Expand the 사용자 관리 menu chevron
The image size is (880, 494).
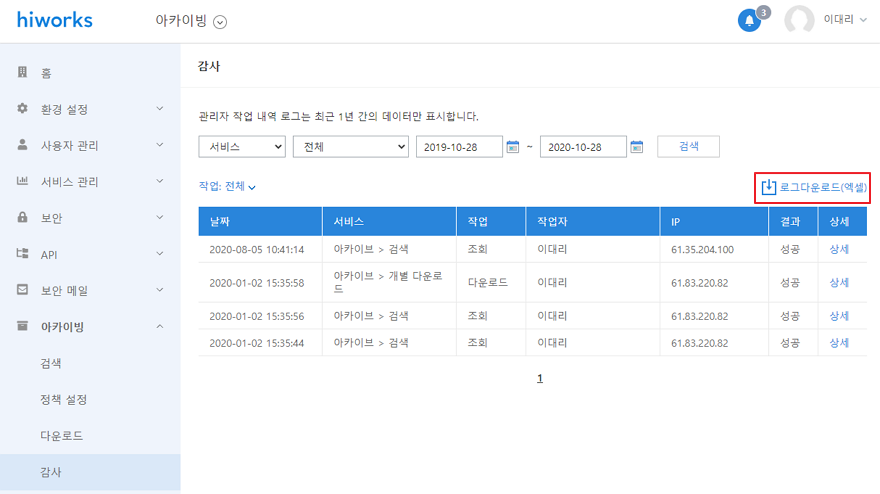[x=160, y=145]
